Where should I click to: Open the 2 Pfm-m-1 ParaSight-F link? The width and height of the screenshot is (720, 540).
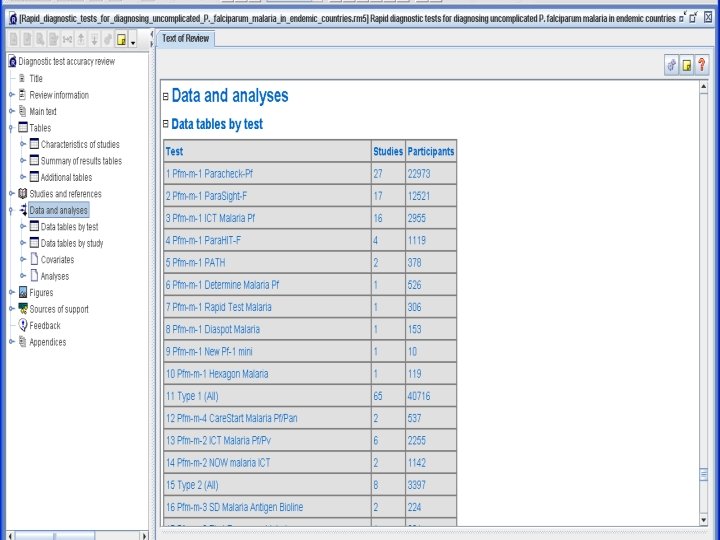pyautogui.click(x=206, y=196)
